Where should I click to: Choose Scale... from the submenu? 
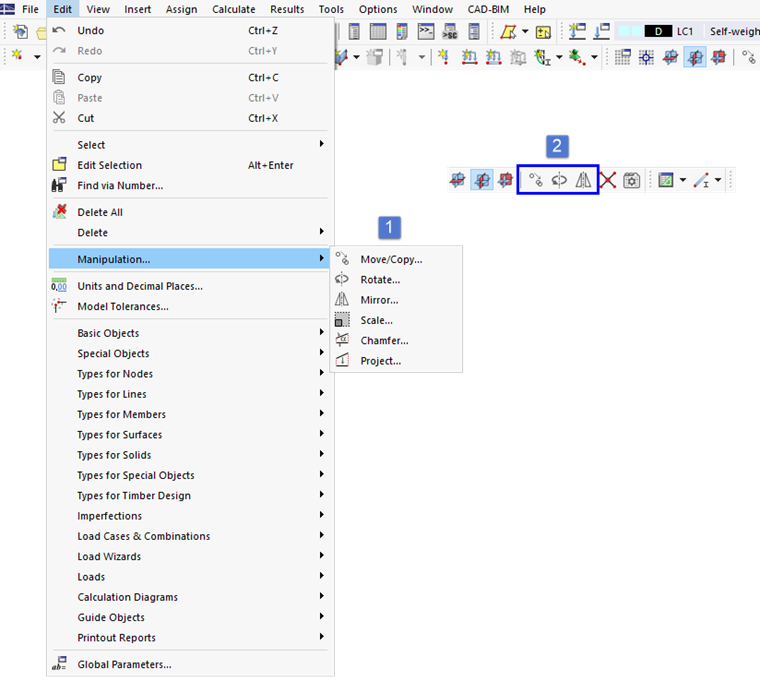(x=396, y=320)
